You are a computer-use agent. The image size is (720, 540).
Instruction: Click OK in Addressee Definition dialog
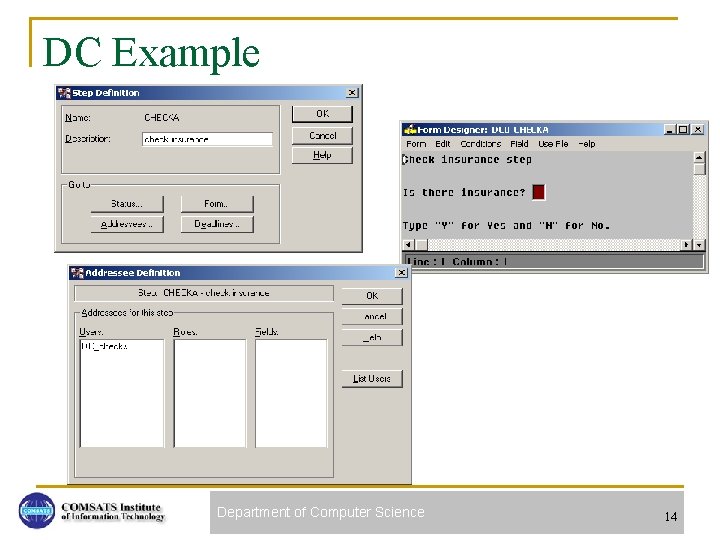coord(372,296)
